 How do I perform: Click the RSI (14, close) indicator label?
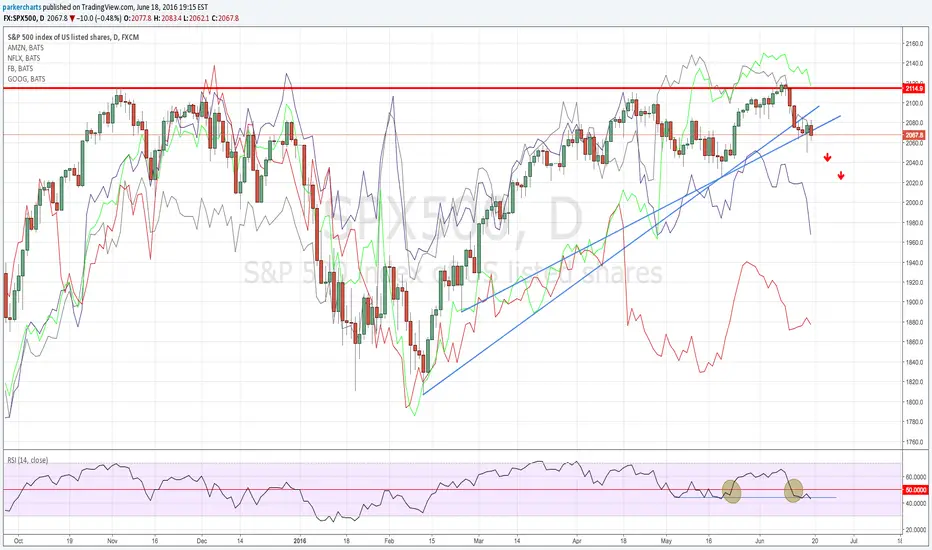(27, 460)
